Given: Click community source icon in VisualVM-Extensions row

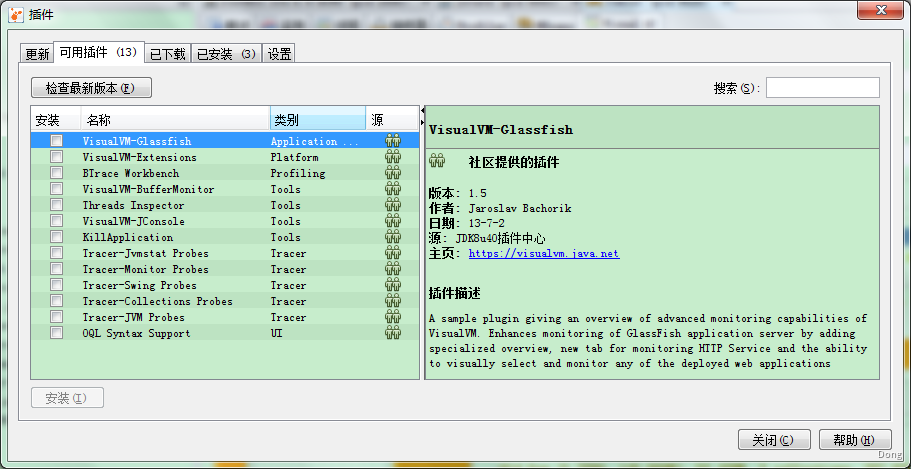Looking at the screenshot, I should [393, 157].
